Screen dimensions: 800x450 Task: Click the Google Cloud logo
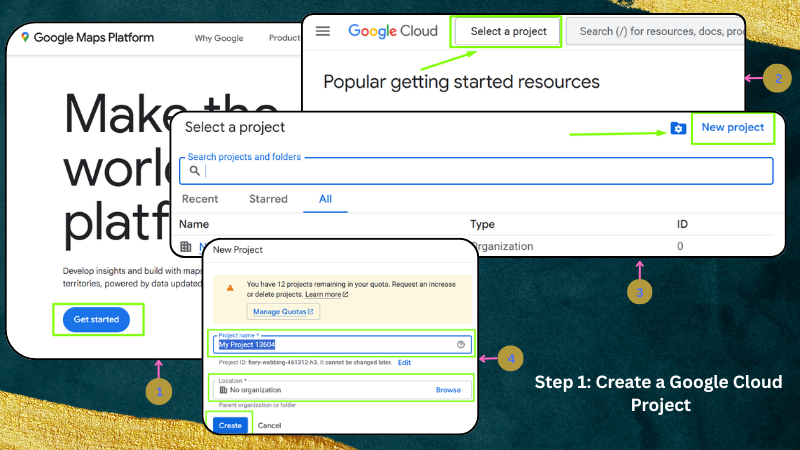click(392, 31)
